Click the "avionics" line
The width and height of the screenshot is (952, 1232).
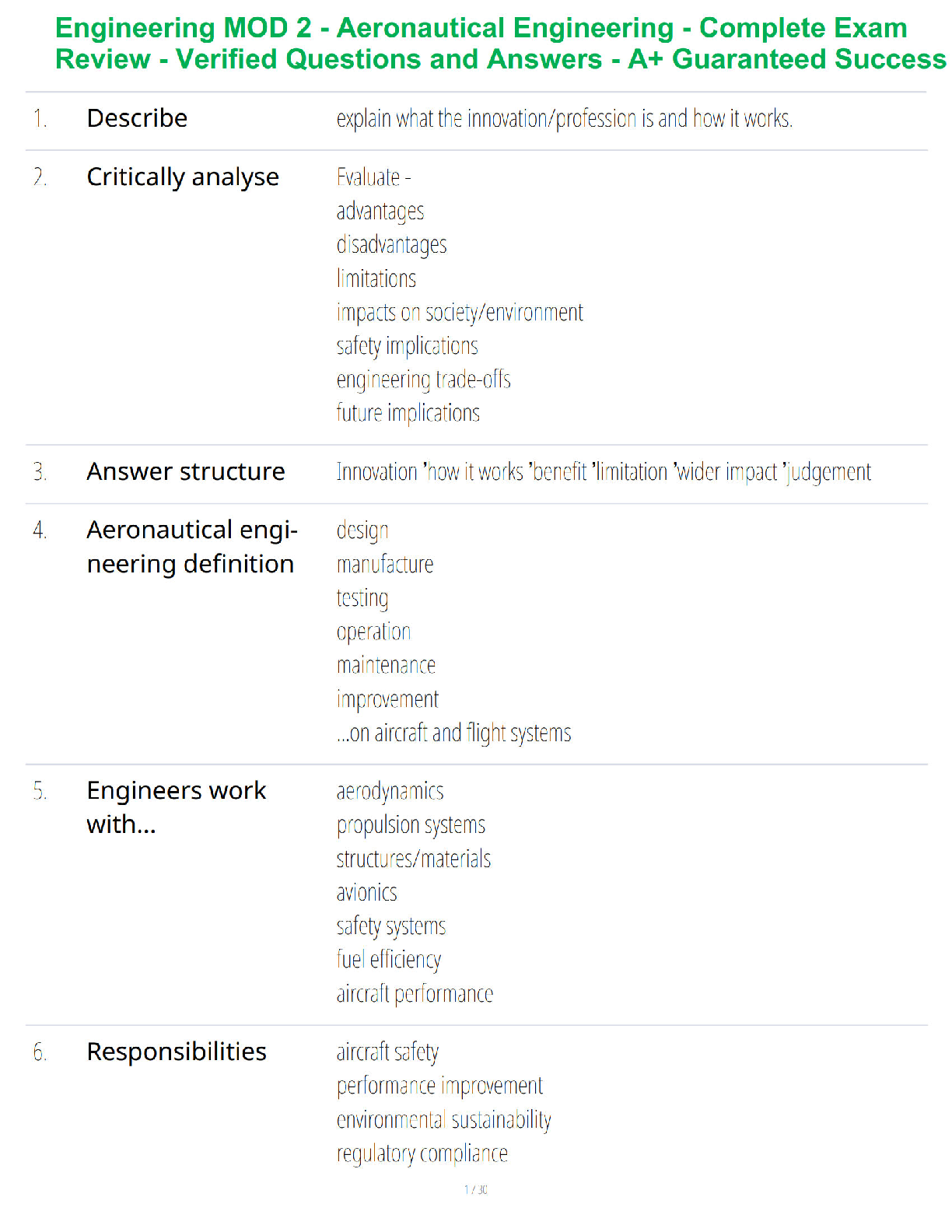coord(367,892)
